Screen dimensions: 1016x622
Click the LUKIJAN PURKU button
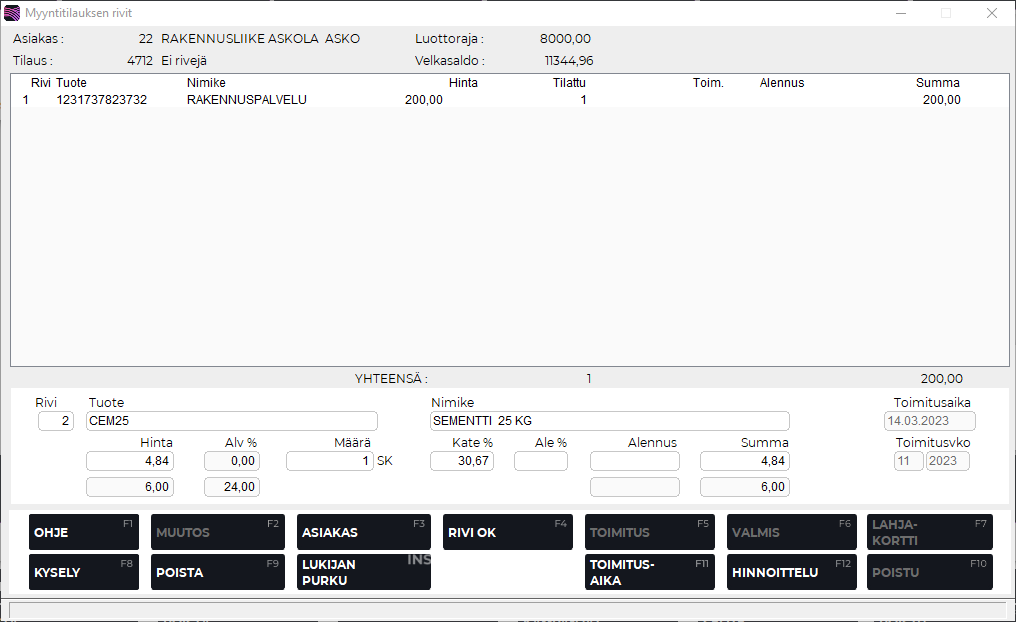coord(363,572)
